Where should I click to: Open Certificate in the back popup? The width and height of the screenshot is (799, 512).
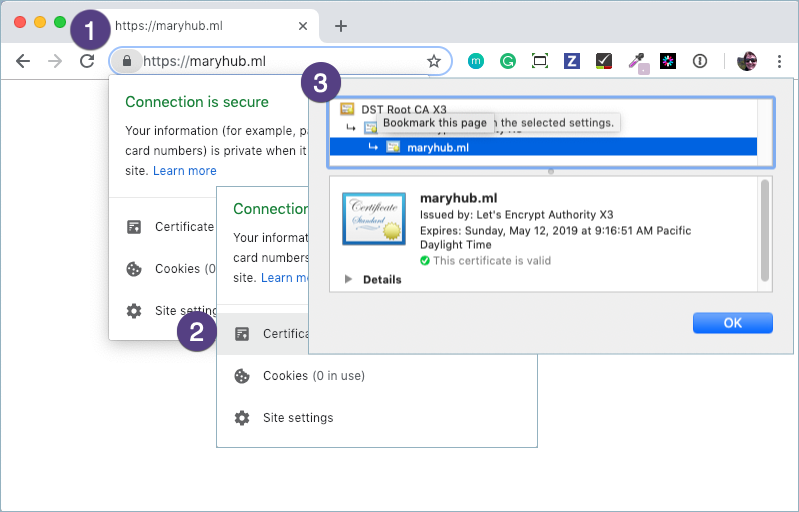(171, 227)
